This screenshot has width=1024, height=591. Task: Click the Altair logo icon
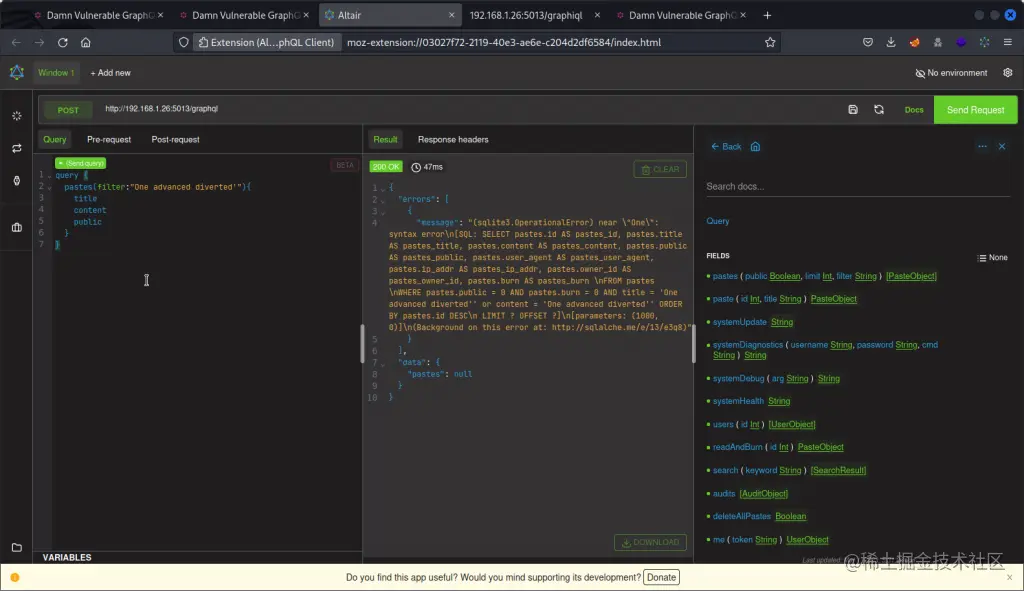(x=16, y=72)
